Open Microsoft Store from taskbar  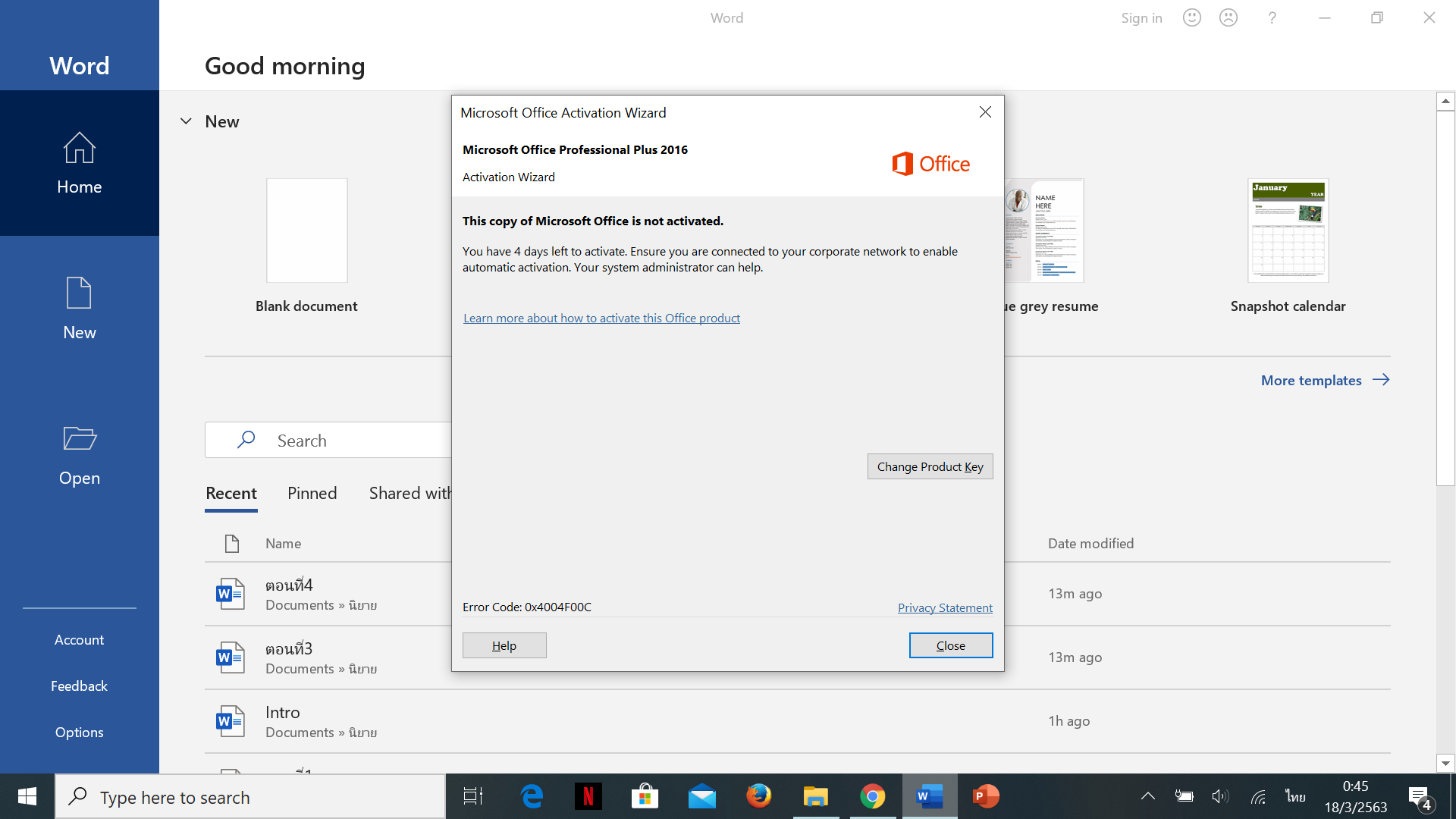tap(645, 796)
